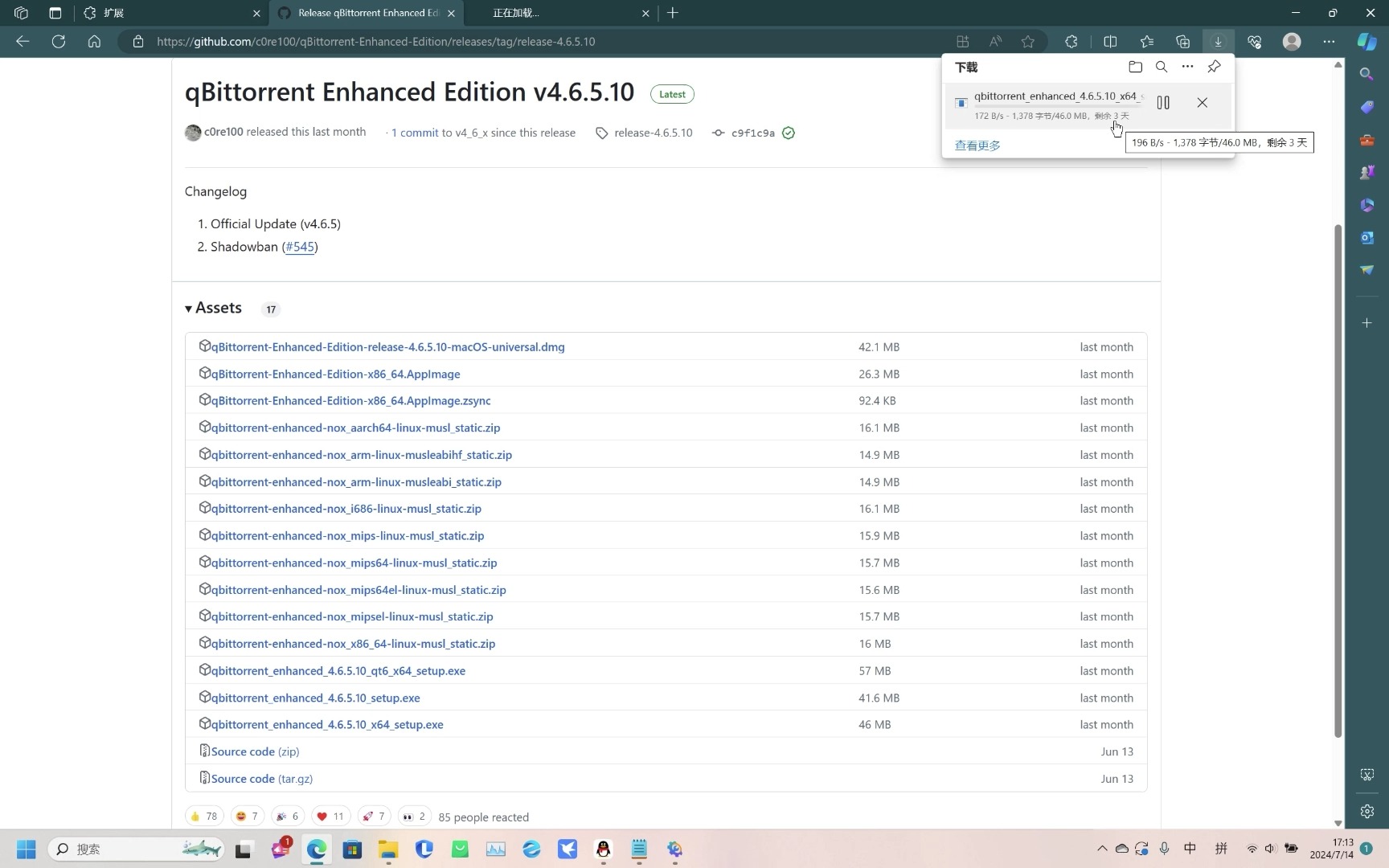
Task: Open the Downloads toolbar button
Action: [x=1218, y=42]
